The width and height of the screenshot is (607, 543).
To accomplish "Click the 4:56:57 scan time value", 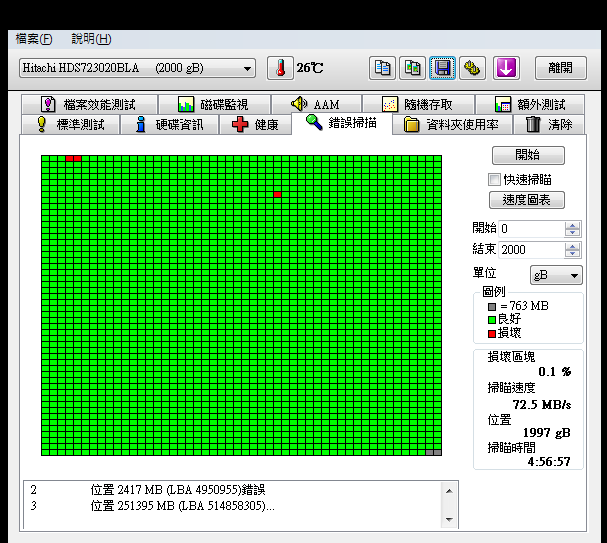I will (549, 461).
